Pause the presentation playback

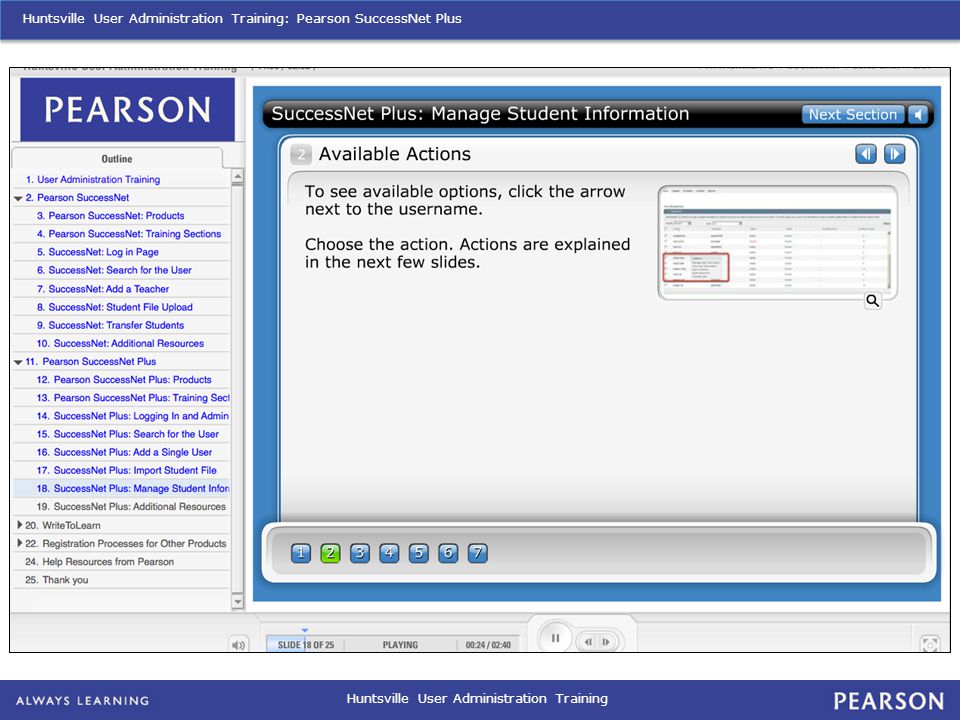pos(555,638)
